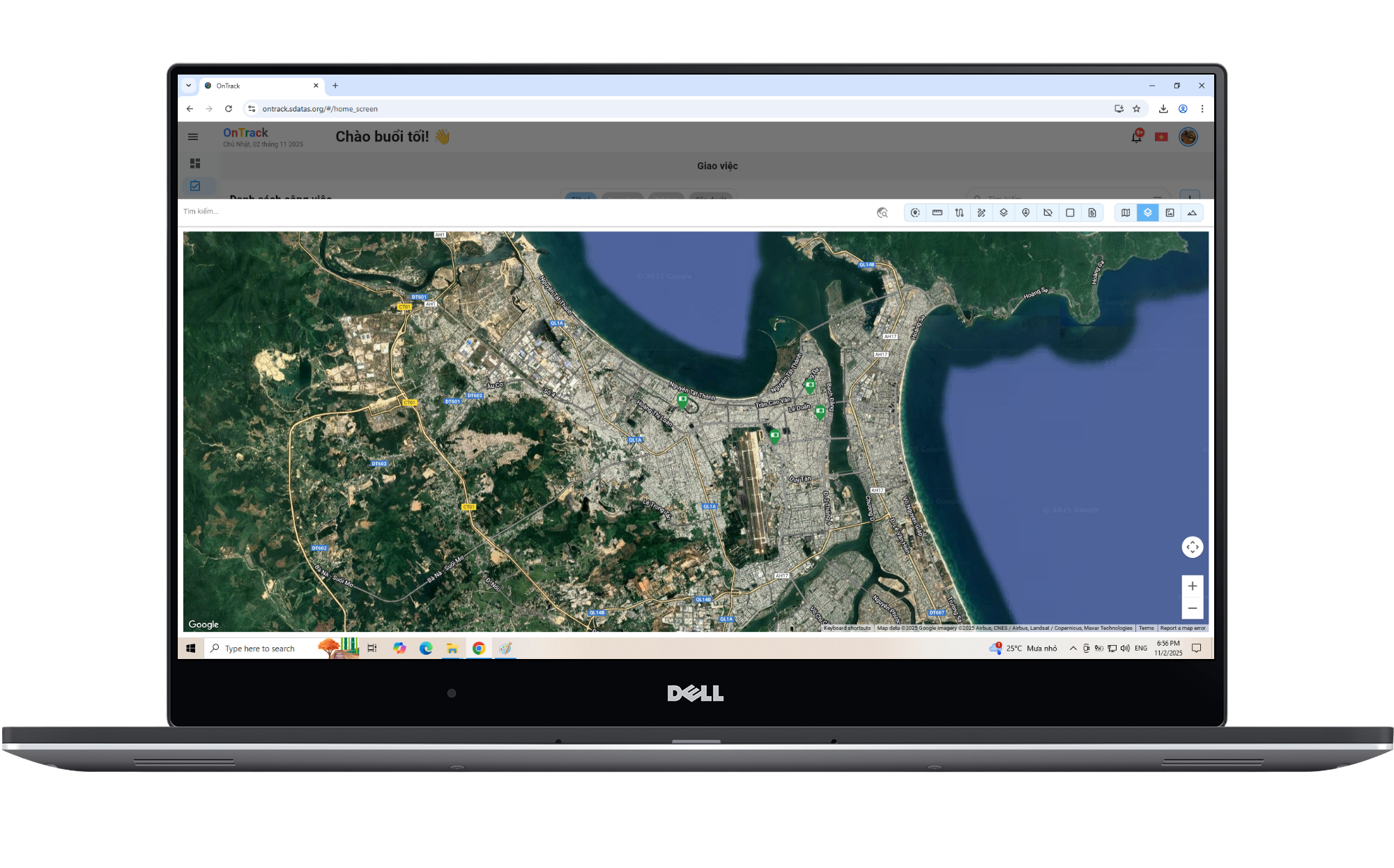
Task: Click the ruler measure tool icon
Action: point(937,212)
